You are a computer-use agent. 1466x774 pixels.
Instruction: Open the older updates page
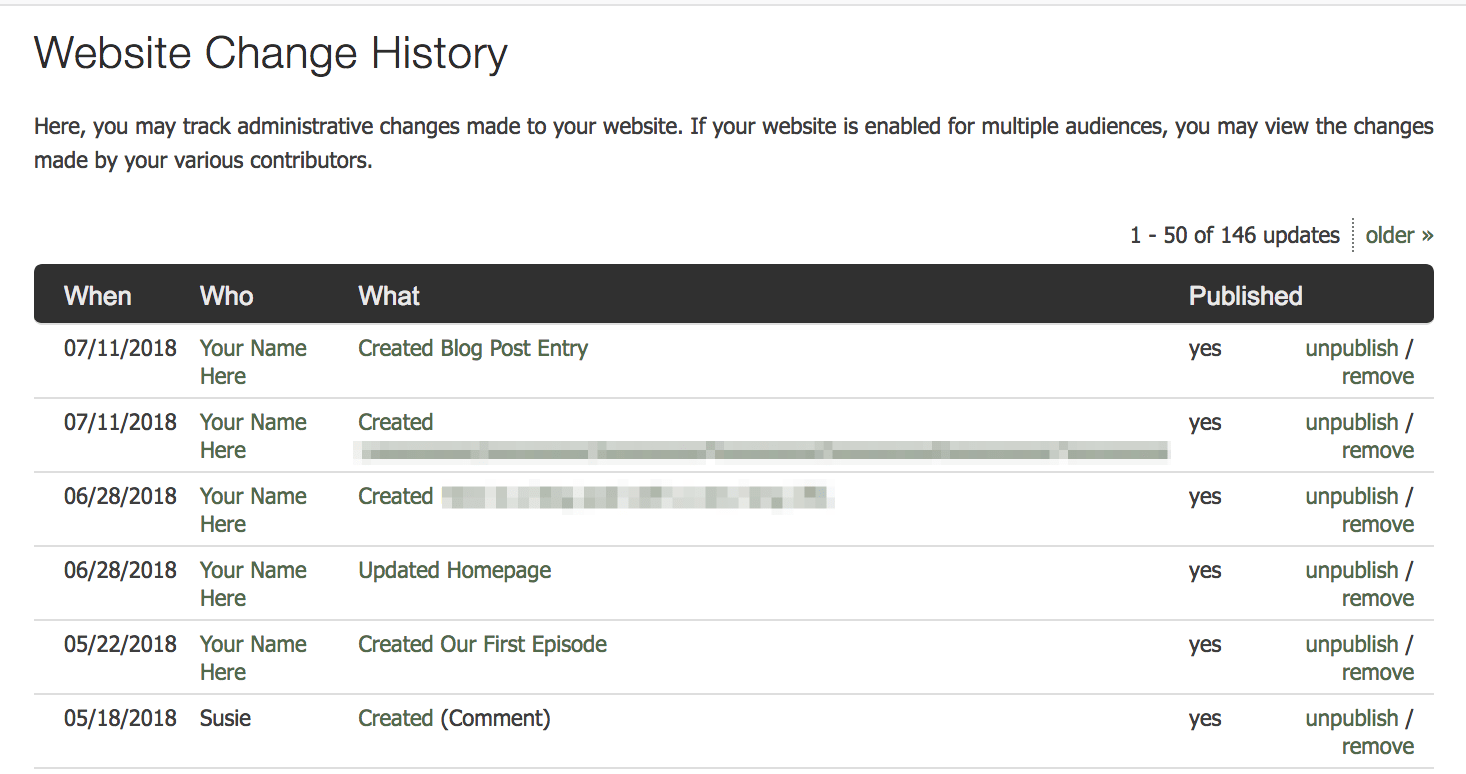tap(1398, 234)
